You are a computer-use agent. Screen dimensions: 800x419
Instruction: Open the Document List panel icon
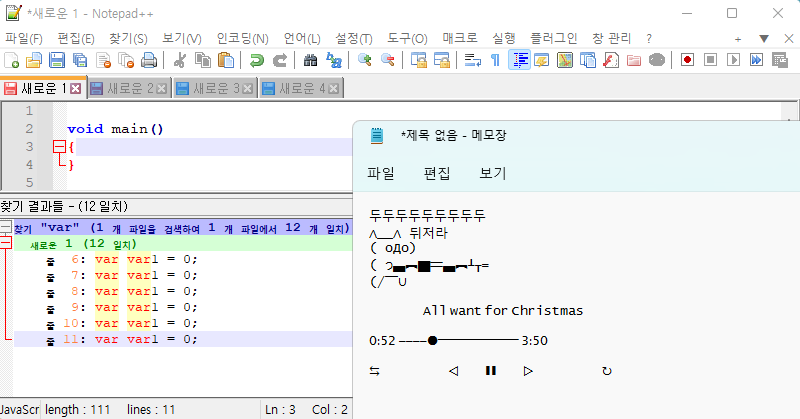tap(588, 60)
